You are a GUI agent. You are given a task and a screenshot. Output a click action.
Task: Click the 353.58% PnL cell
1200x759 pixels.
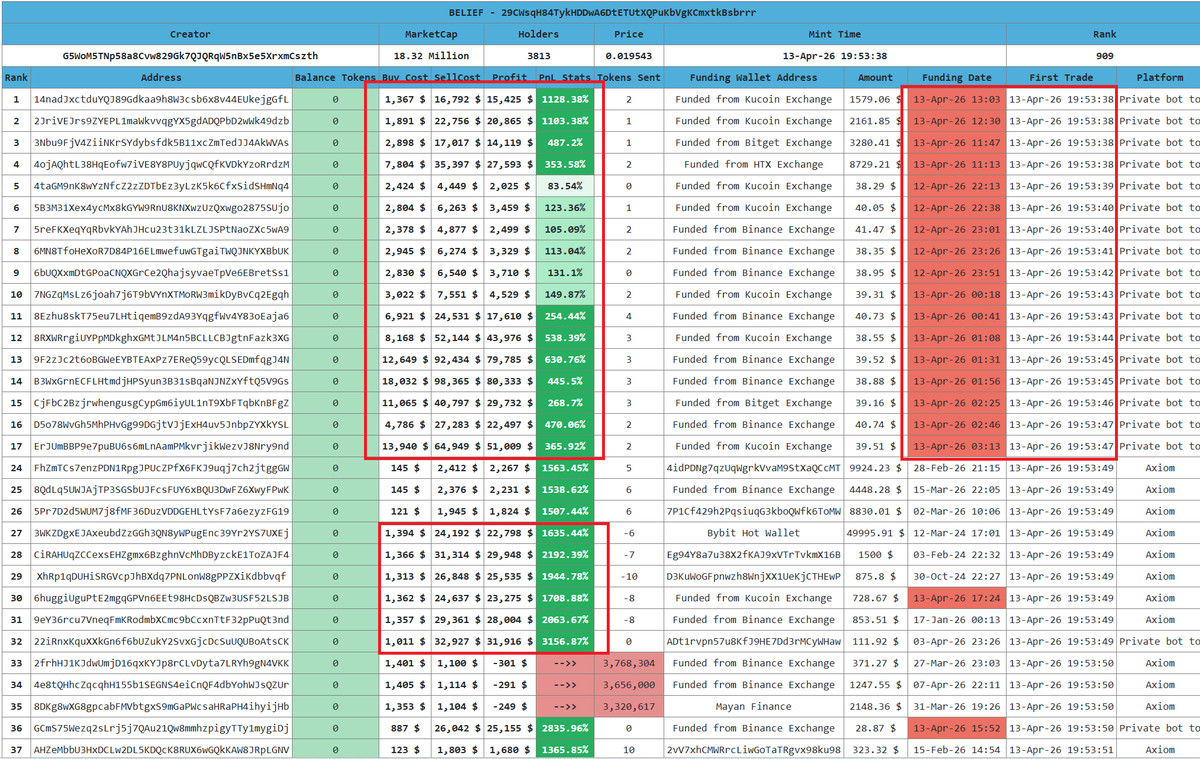(565, 164)
